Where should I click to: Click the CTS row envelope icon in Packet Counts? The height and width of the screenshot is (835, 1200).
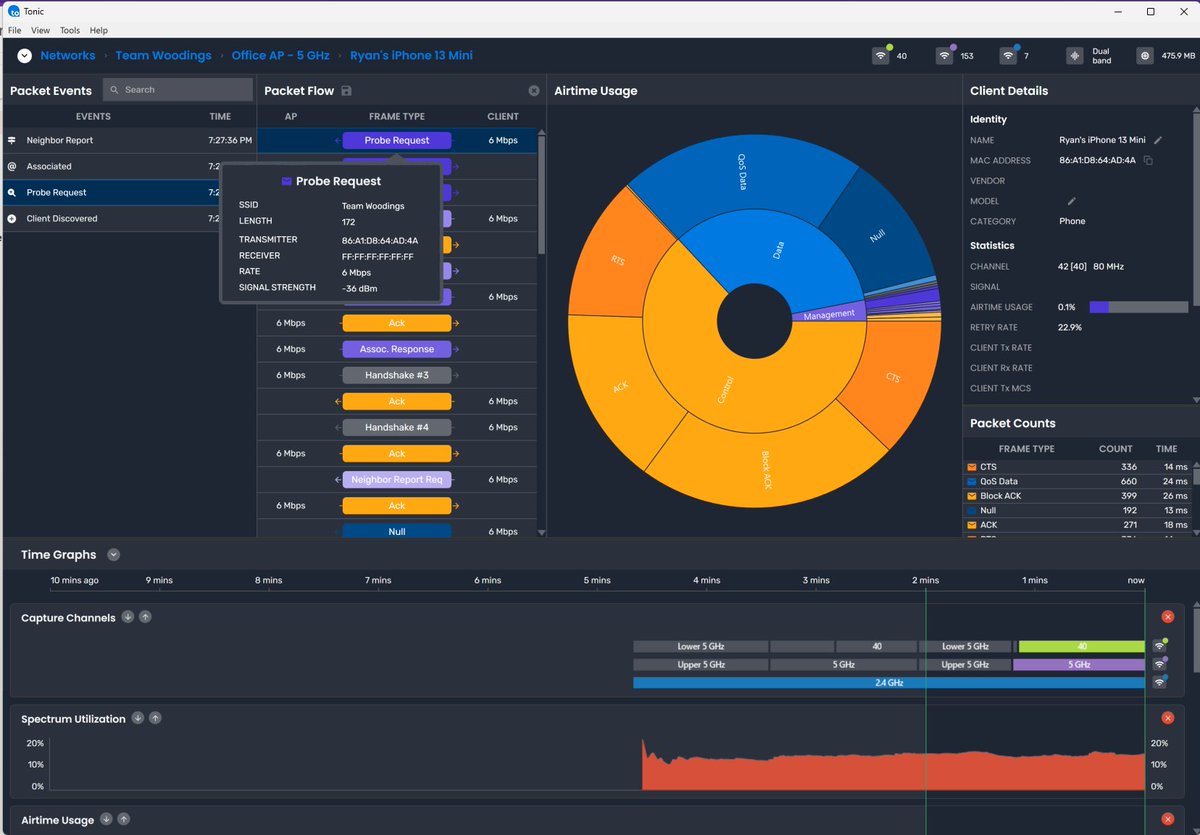pyautogui.click(x=972, y=467)
